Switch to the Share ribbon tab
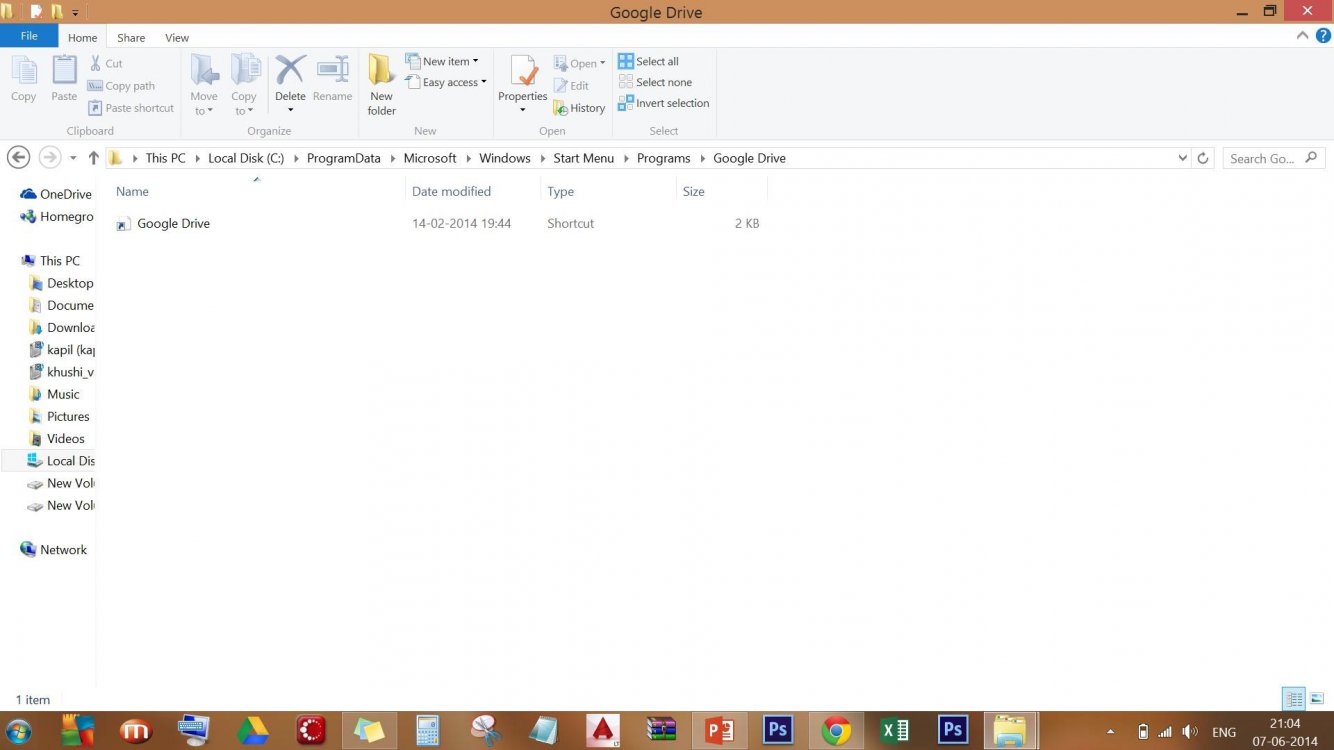 (x=131, y=38)
